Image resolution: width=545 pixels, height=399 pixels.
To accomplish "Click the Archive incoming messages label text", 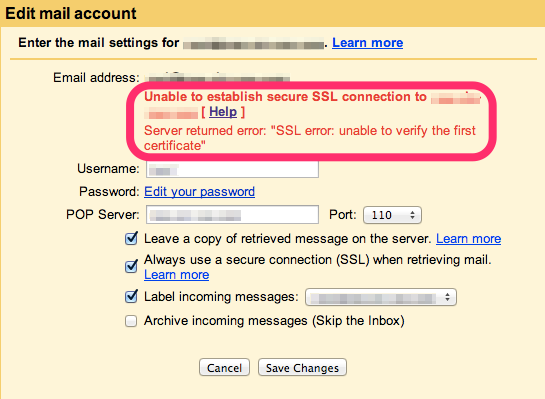I will (274, 321).
